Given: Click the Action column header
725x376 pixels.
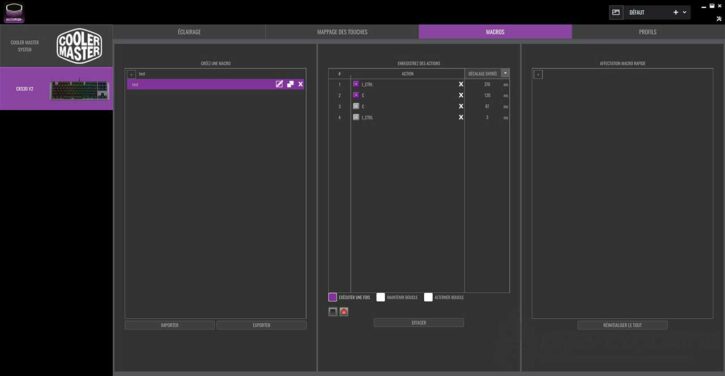Looking at the screenshot, I should click(x=407, y=74).
